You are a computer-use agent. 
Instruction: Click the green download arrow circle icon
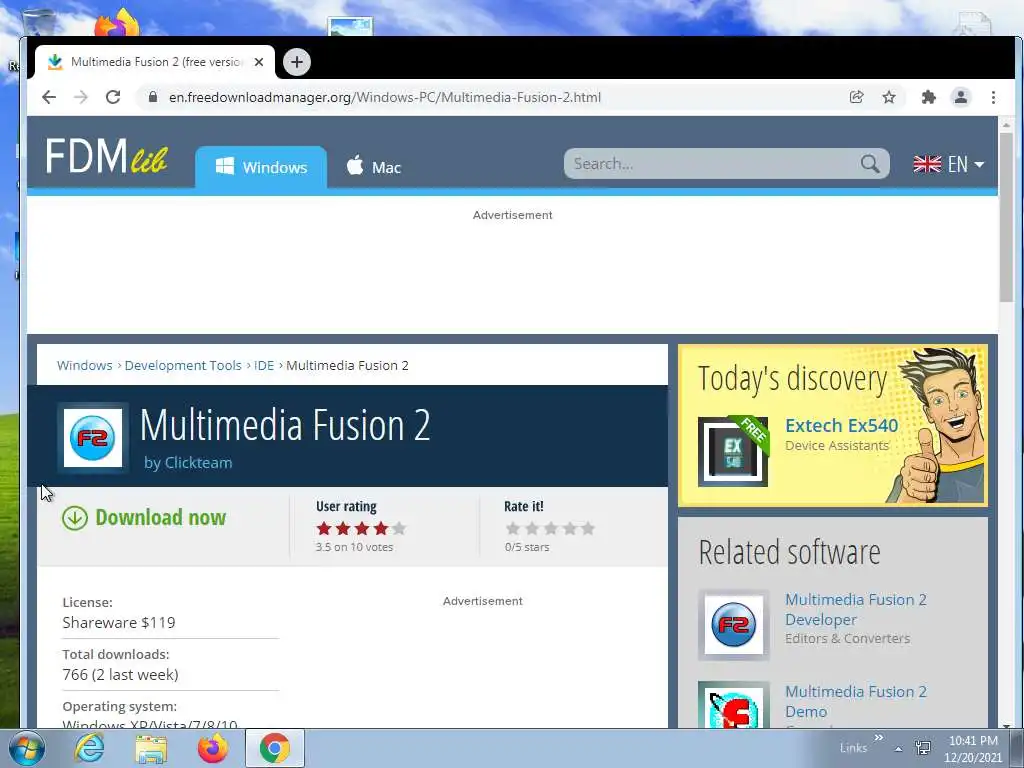point(74,518)
